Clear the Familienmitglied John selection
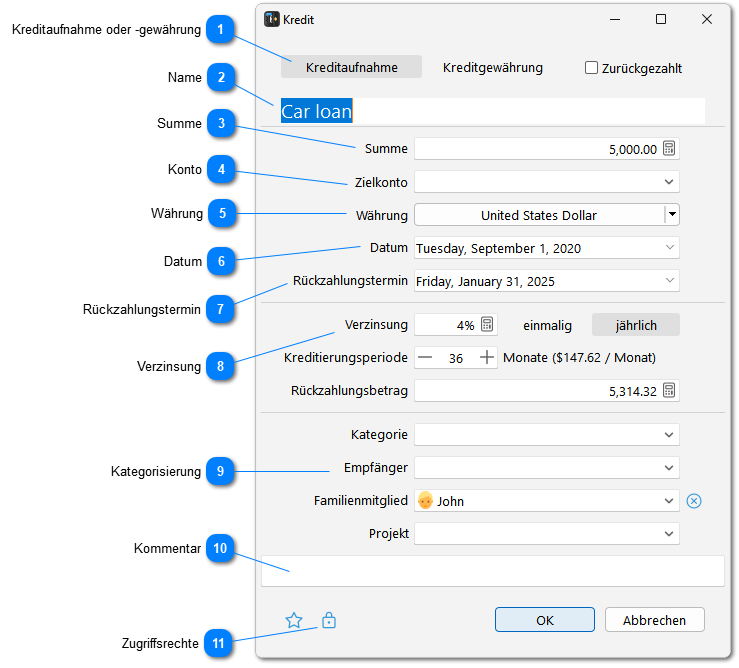The height and width of the screenshot is (668, 739). coord(694,501)
